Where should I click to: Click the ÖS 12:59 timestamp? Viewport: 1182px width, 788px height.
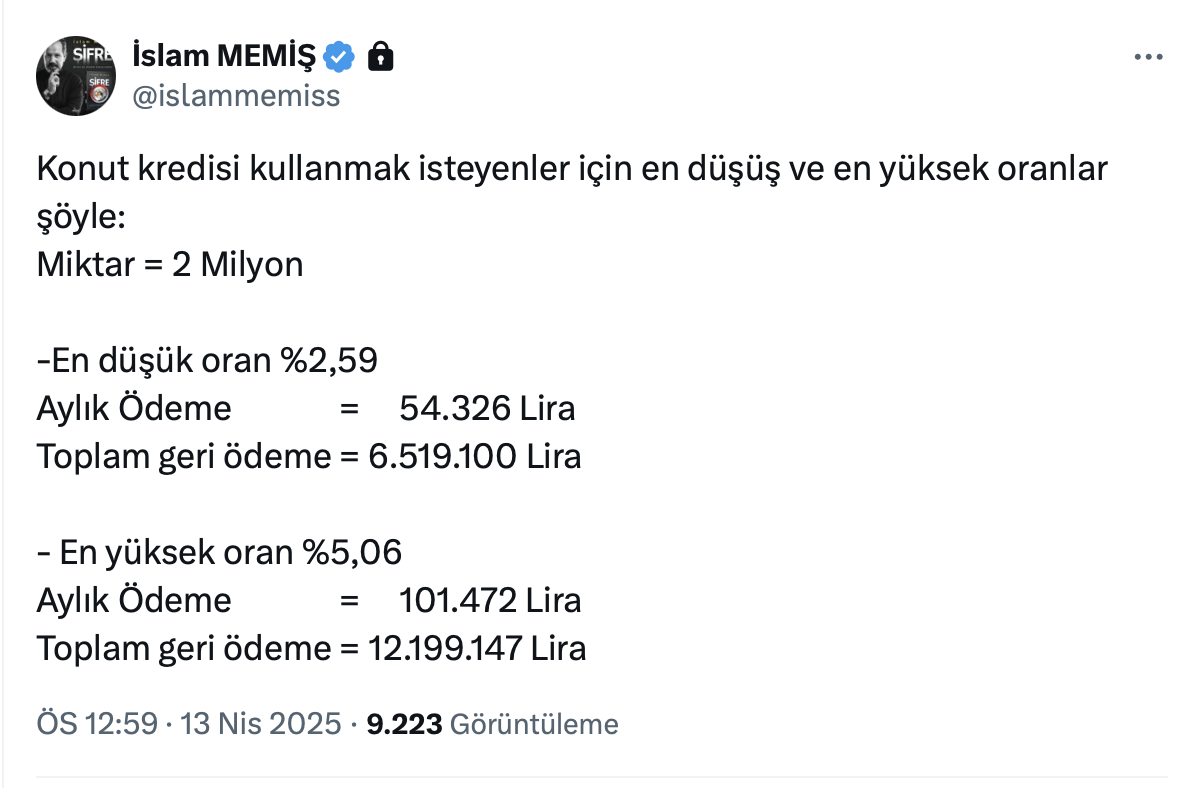[96, 724]
